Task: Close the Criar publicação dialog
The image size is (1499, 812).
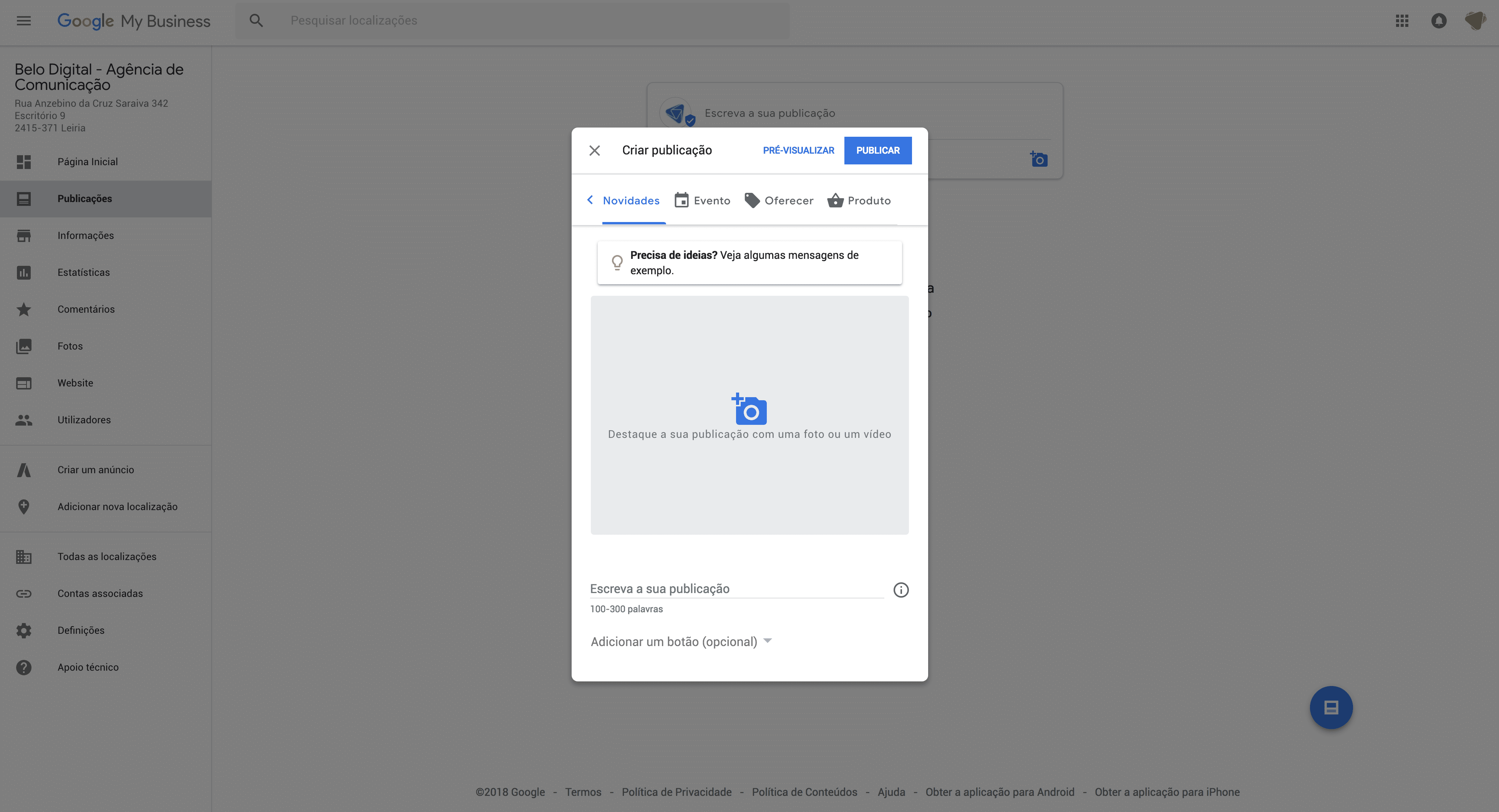Action: point(594,151)
